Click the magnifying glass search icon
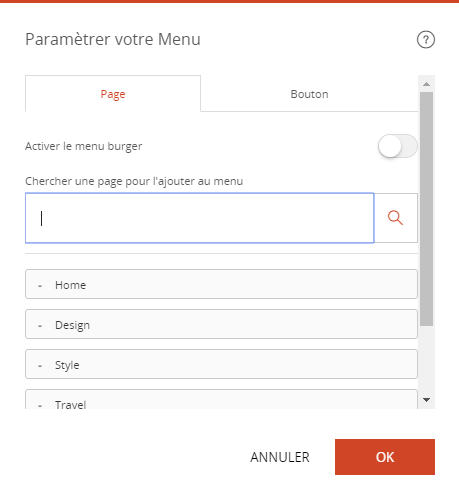 [x=396, y=218]
